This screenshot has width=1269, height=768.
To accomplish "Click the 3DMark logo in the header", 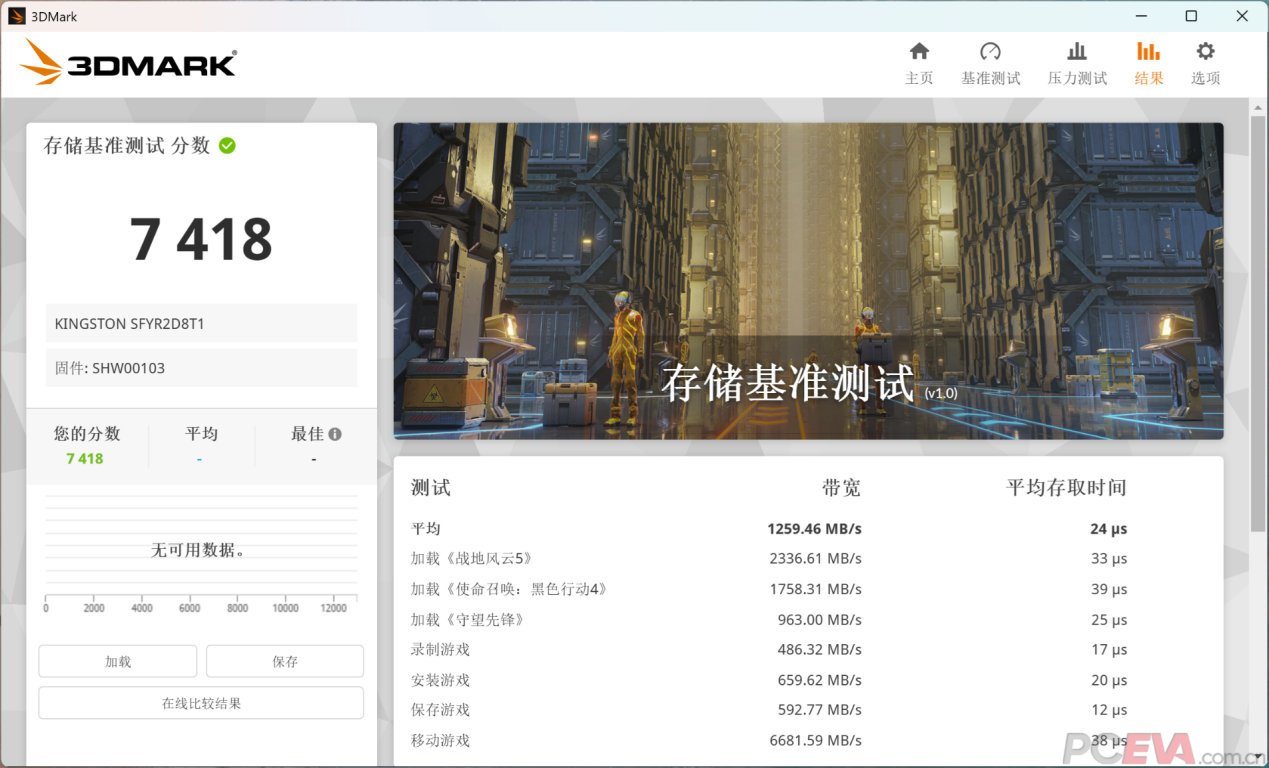I will 128,63.
